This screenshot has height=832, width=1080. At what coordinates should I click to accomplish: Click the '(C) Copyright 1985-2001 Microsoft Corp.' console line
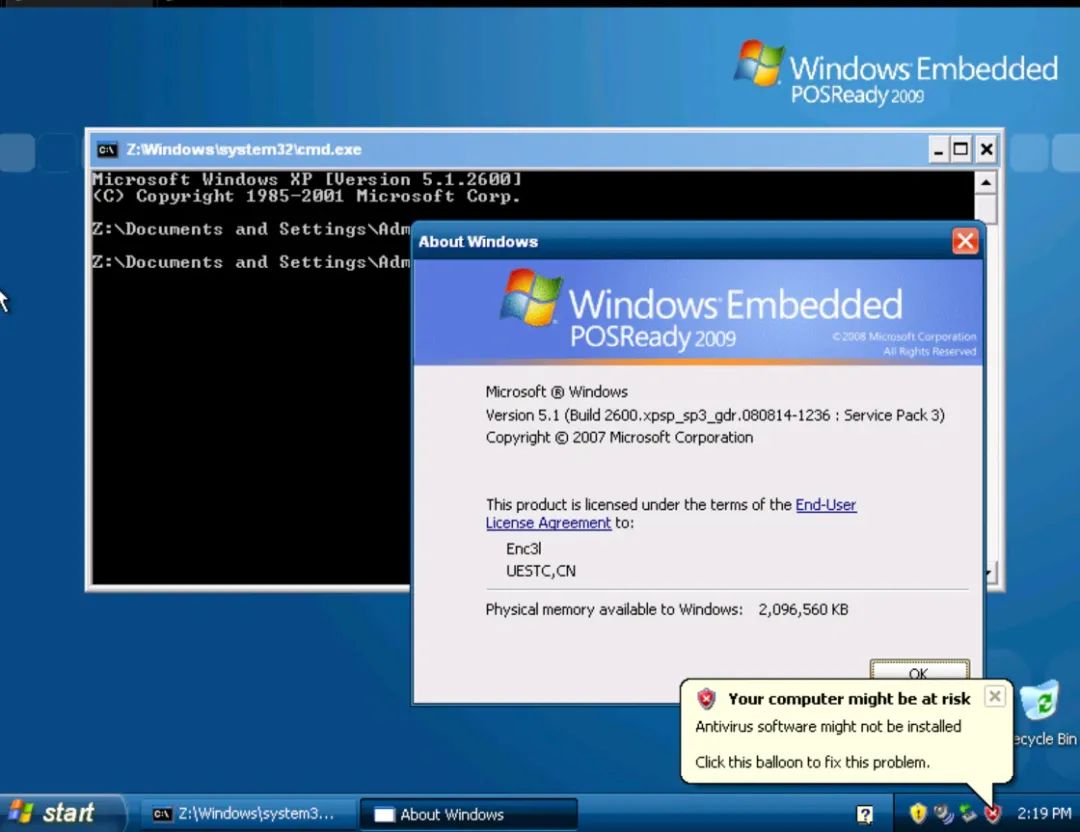pos(307,196)
